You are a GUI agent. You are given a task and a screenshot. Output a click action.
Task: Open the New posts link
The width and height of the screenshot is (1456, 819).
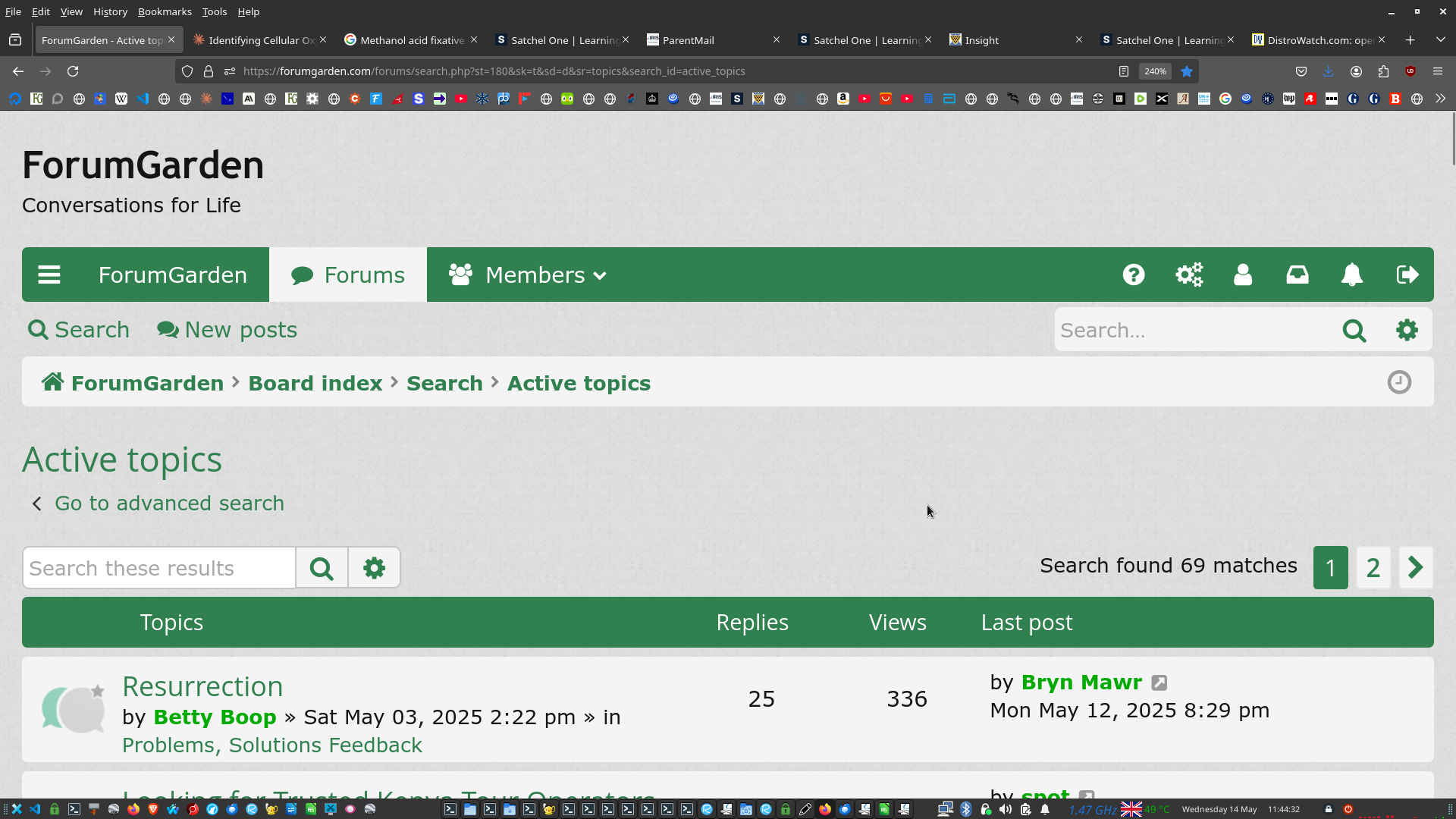click(x=227, y=330)
